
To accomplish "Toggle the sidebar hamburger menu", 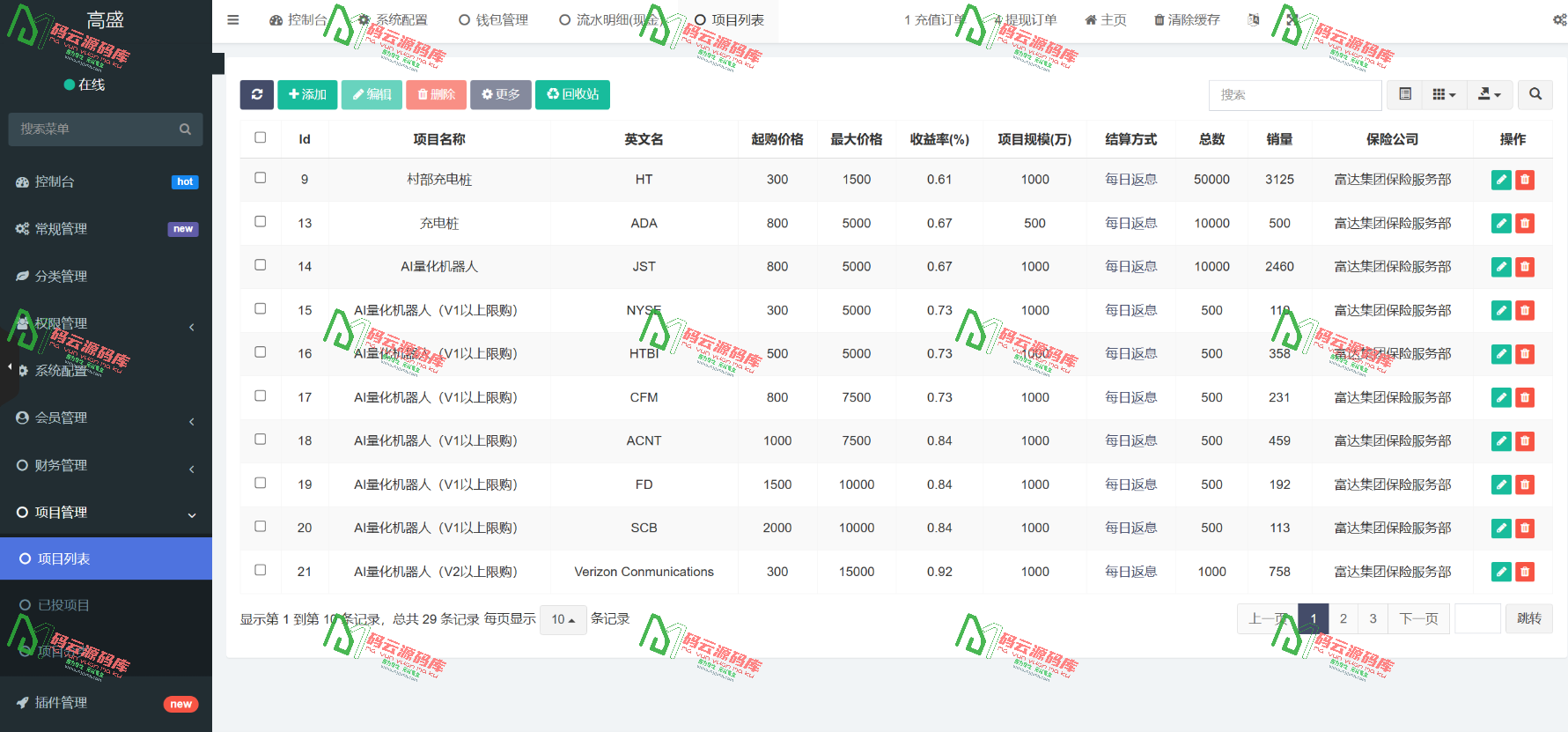I will click(233, 19).
